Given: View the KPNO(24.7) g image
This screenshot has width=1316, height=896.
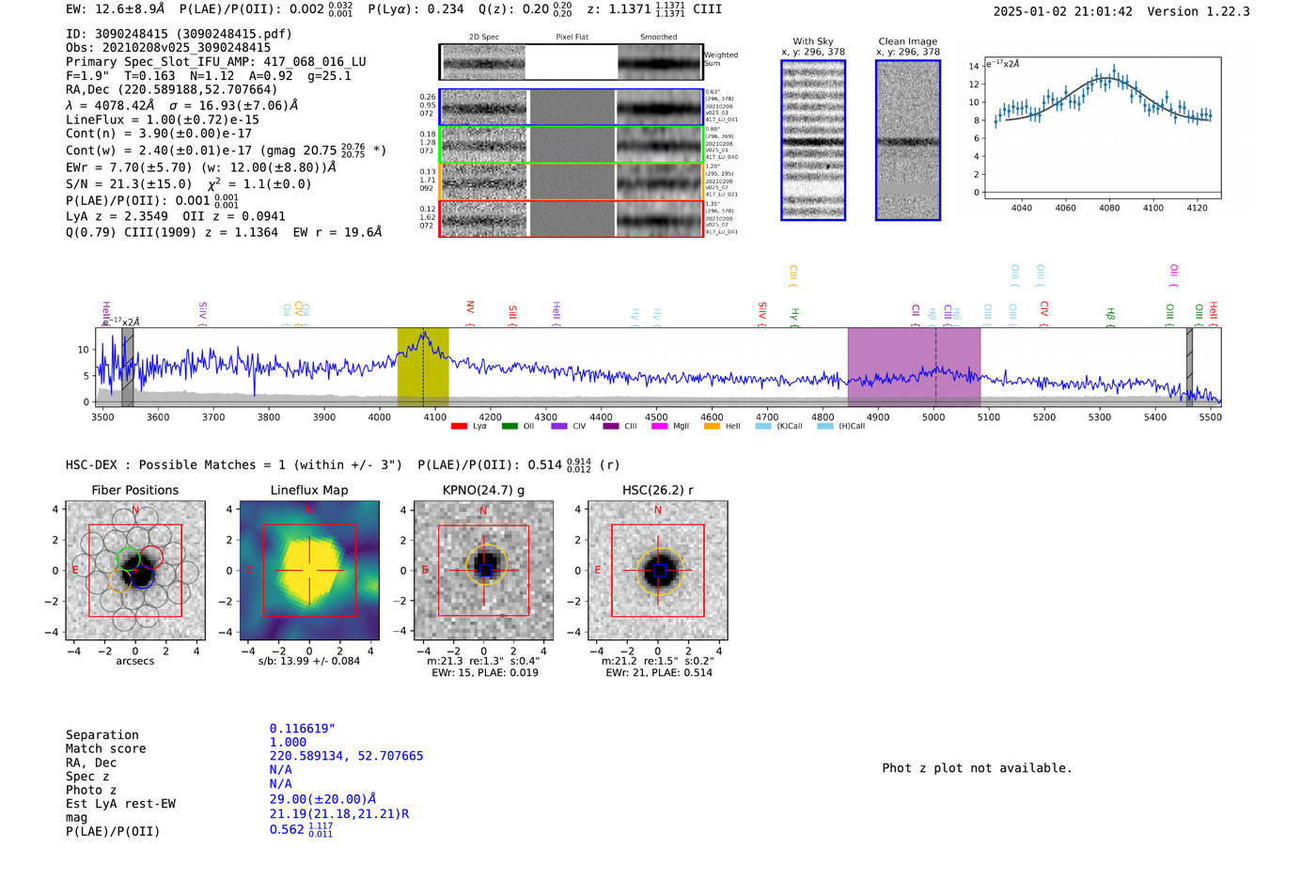Looking at the screenshot, I should pos(484,571).
